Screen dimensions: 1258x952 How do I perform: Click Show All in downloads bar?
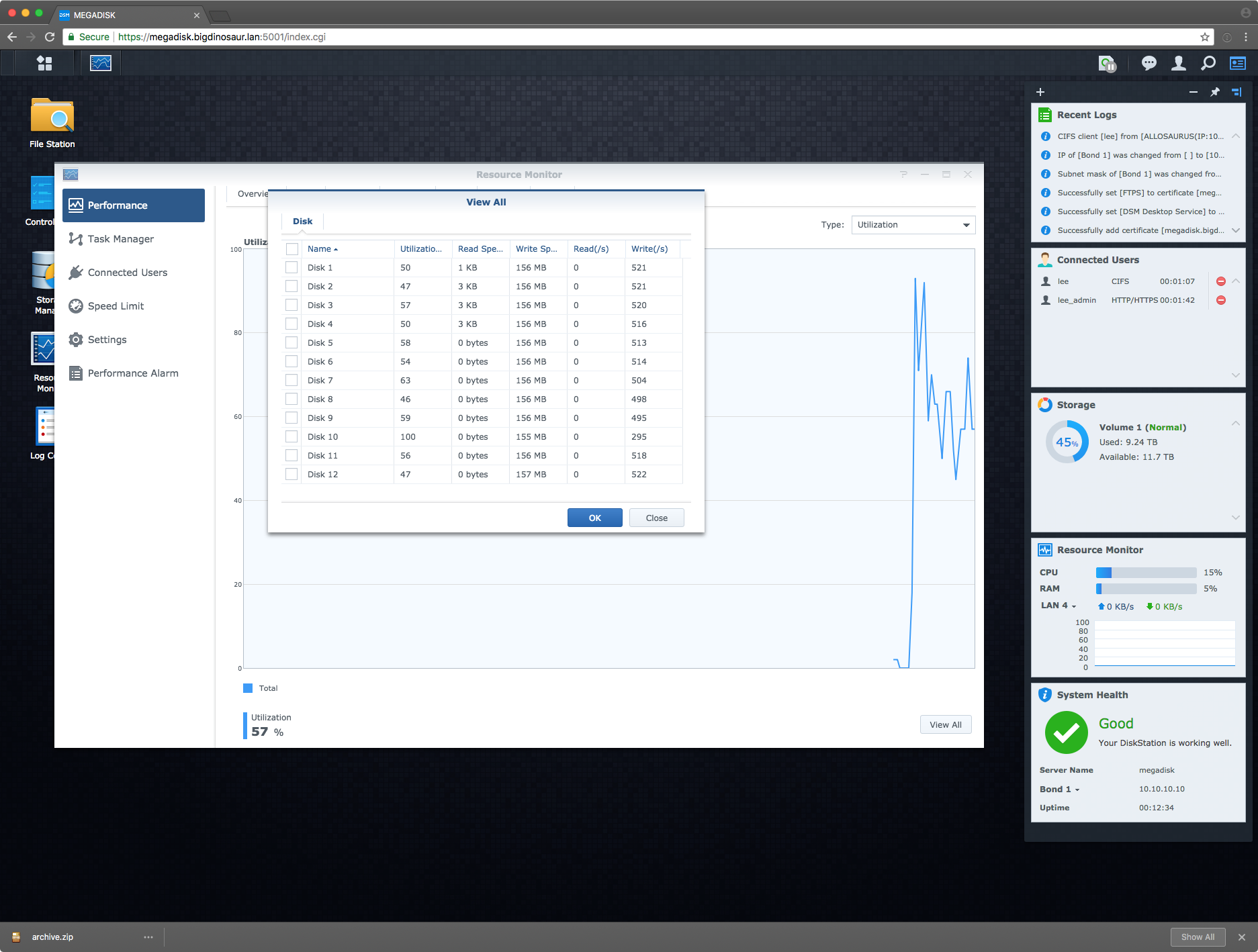point(1198,937)
